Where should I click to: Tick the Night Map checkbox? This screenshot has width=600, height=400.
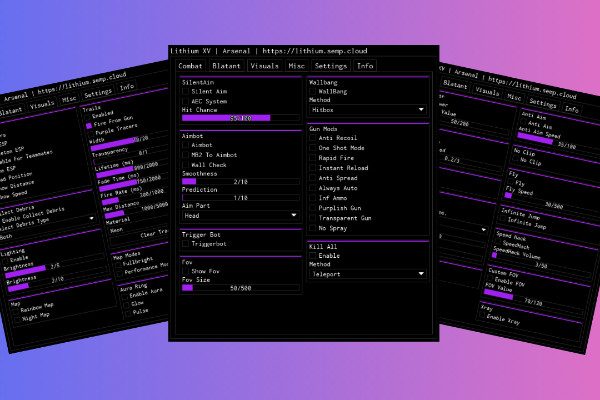pyautogui.click(x=18, y=320)
